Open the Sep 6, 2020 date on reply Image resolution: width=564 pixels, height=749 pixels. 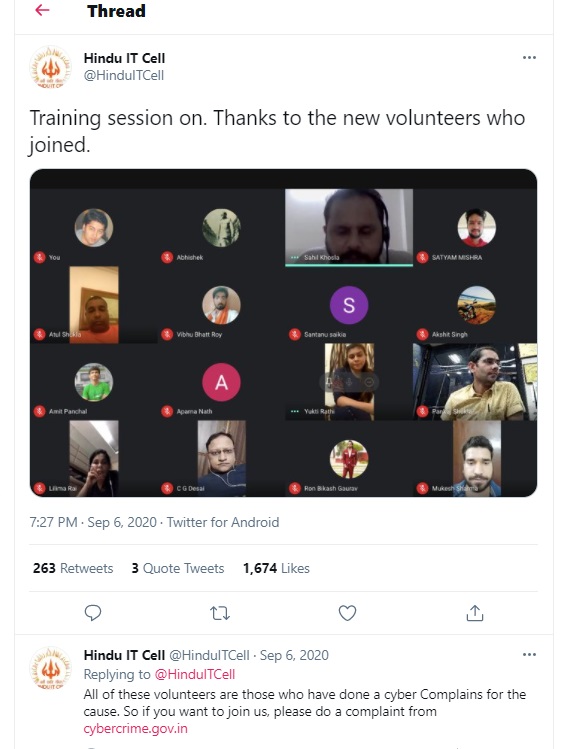[x=294, y=655]
